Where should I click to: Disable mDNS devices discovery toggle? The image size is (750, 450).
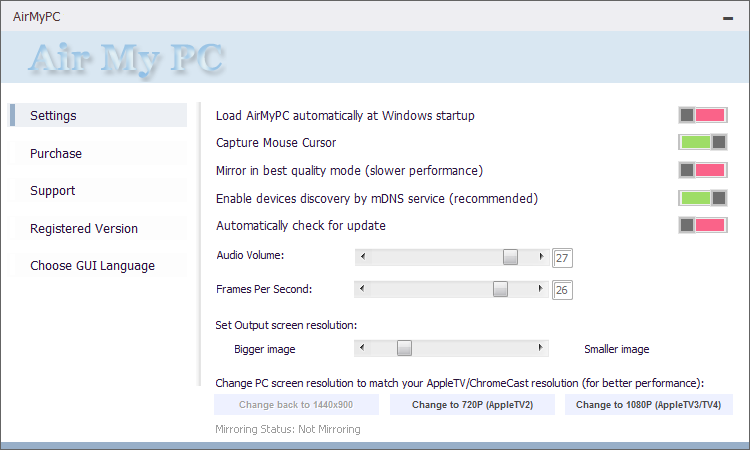coord(703,198)
